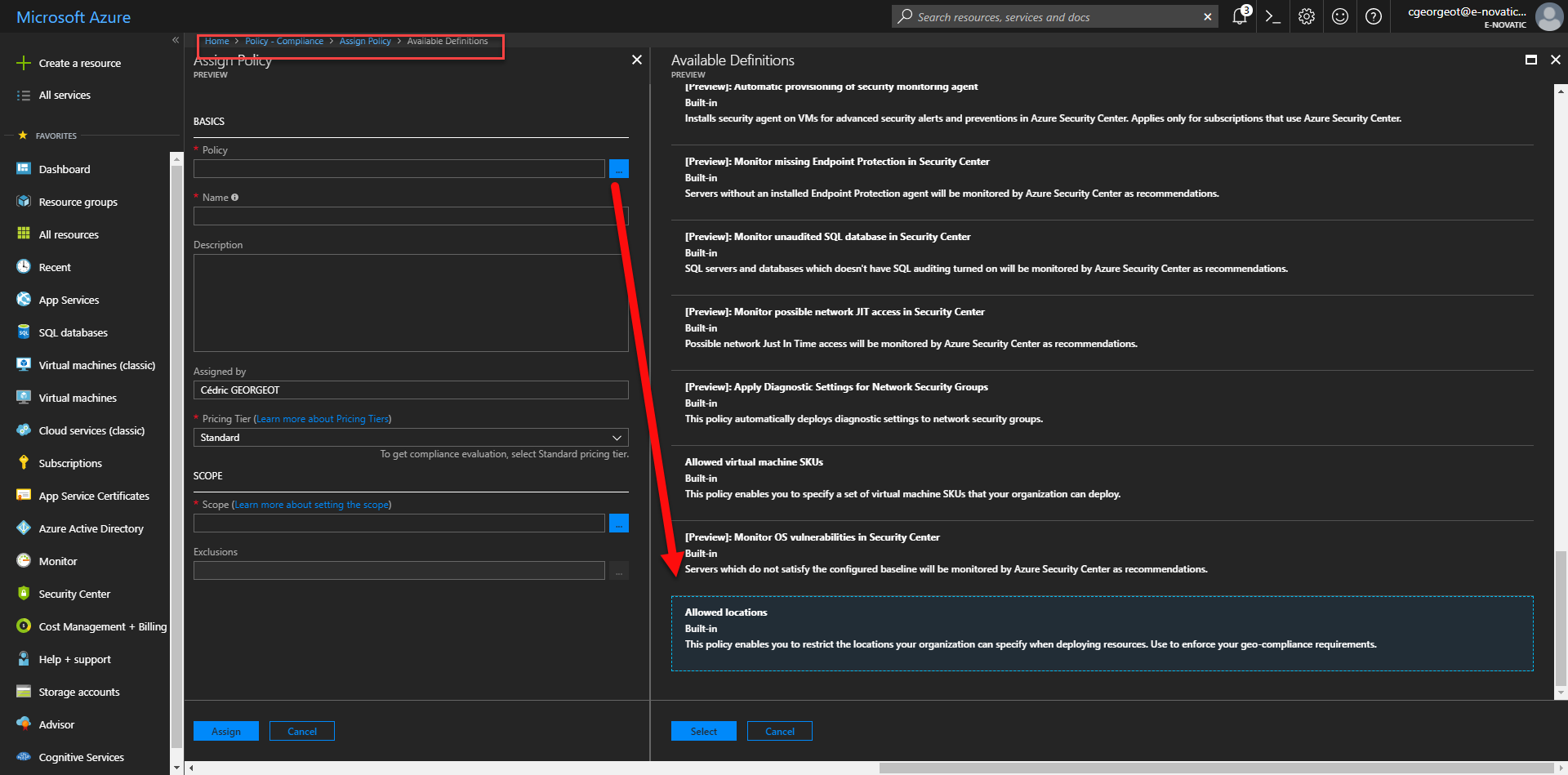
Task: Select Monitor OS vulnerabilities in Security Center
Action: pyautogui.click(x=1102, y=559)
